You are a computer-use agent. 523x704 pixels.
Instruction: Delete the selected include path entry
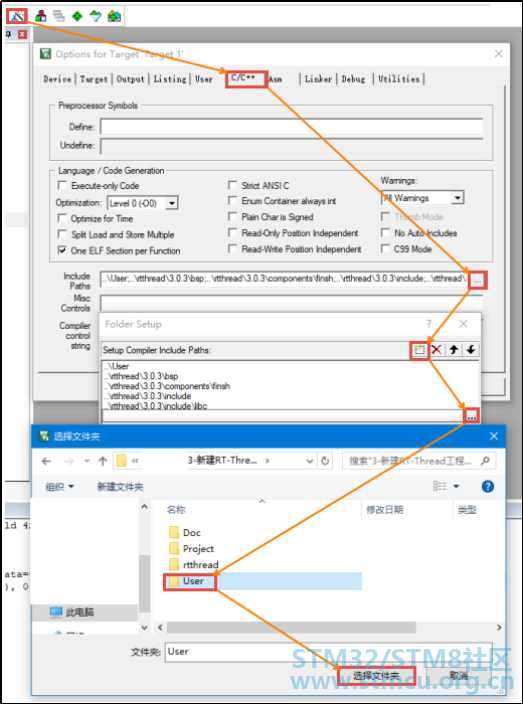(x=437, y=350)
